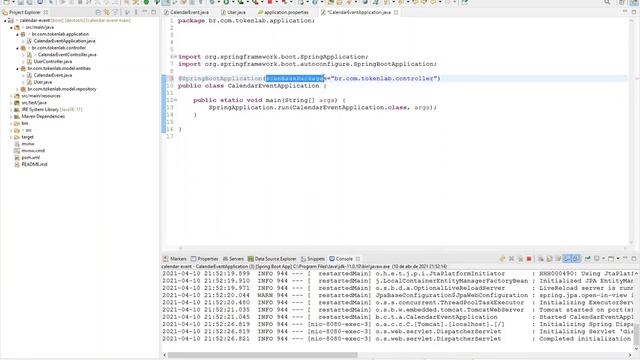Screen dimensions: 640x360
Task: Toggle Link with Editor in Project Explorer
Action: click(107, 12)
